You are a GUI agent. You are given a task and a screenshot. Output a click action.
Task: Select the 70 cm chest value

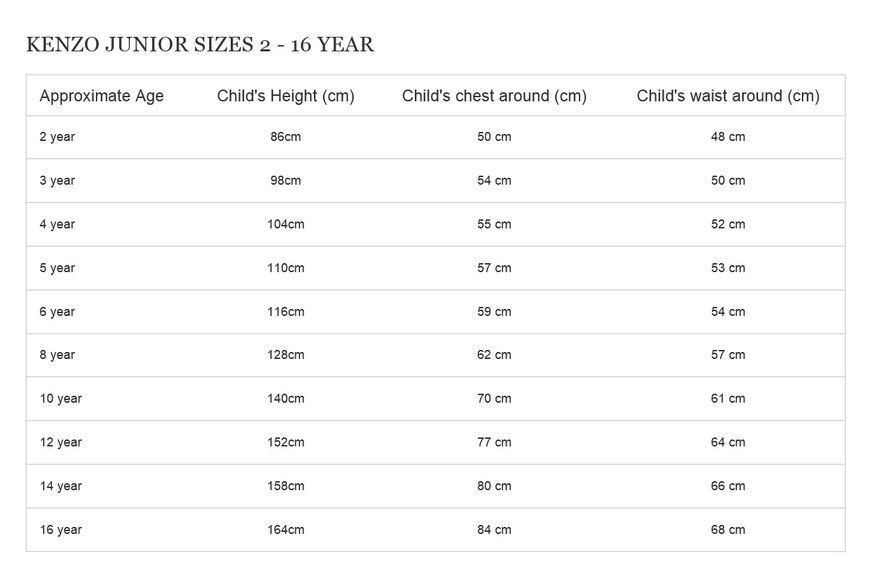tap(494, 398)
